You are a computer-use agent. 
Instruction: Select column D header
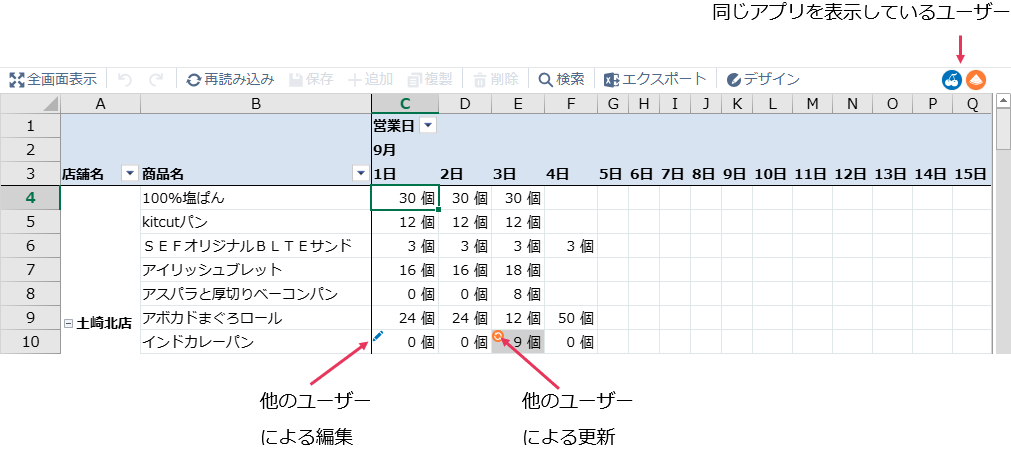coord(465,104)
